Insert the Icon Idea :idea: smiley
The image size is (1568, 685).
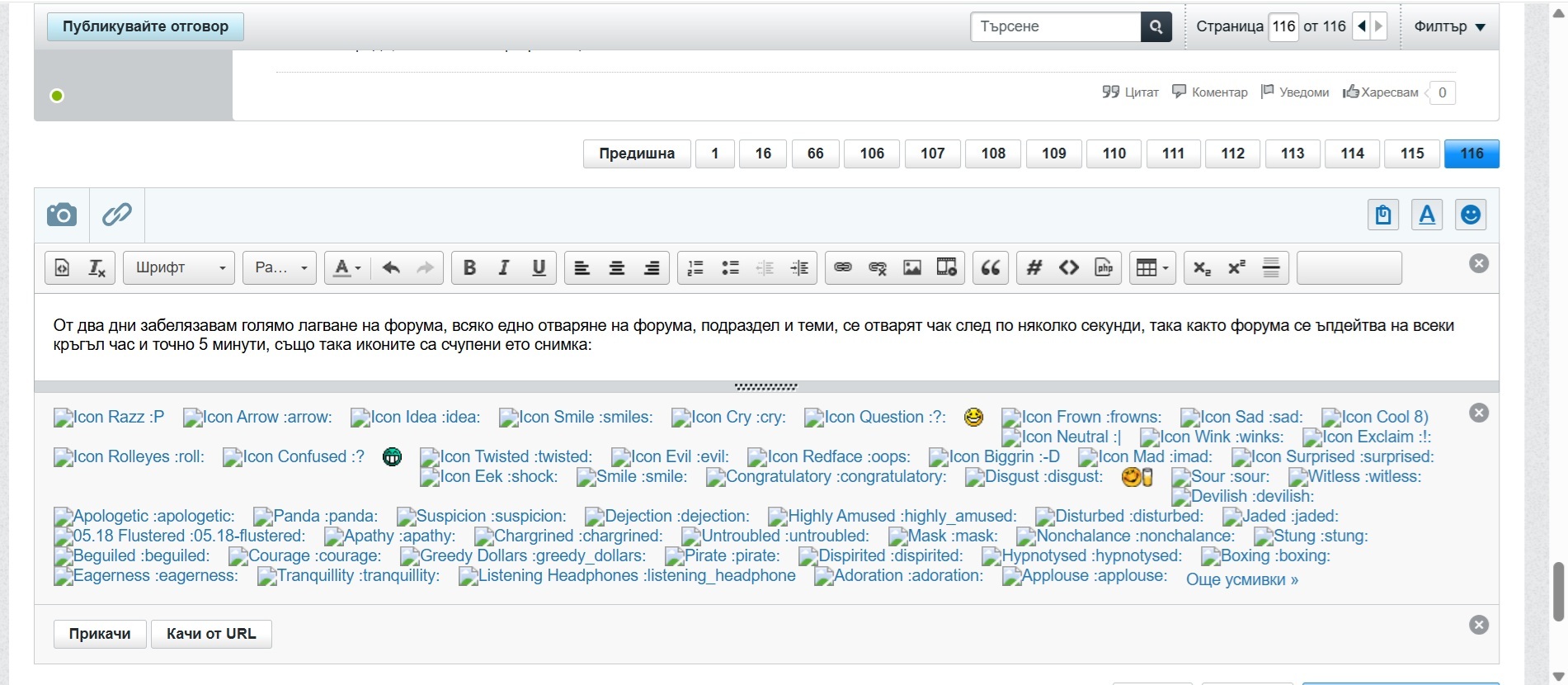[x=415, y=418]
